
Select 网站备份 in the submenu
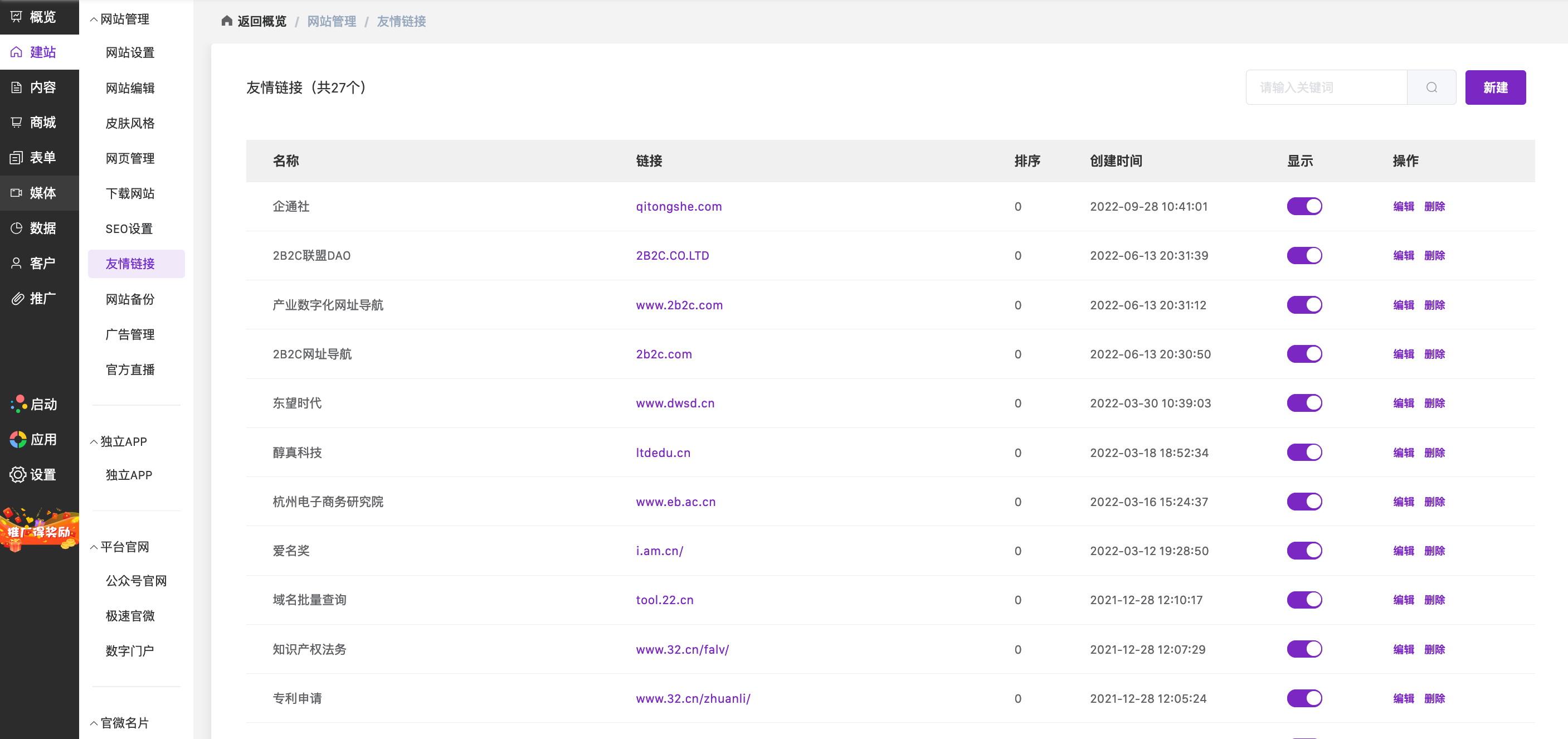(130, 299)
